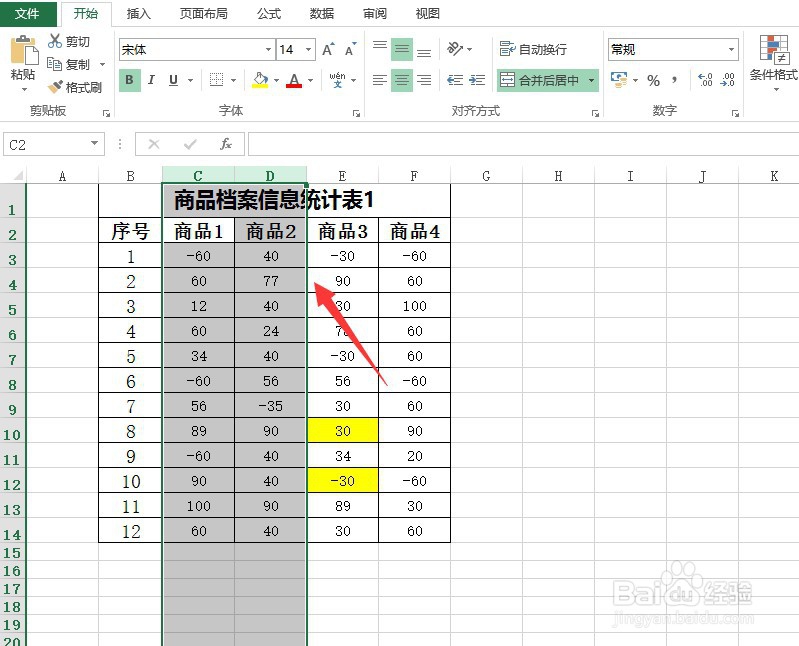Click header cell 商品4
Screen dimensions: 799x646
click(415, 231)
